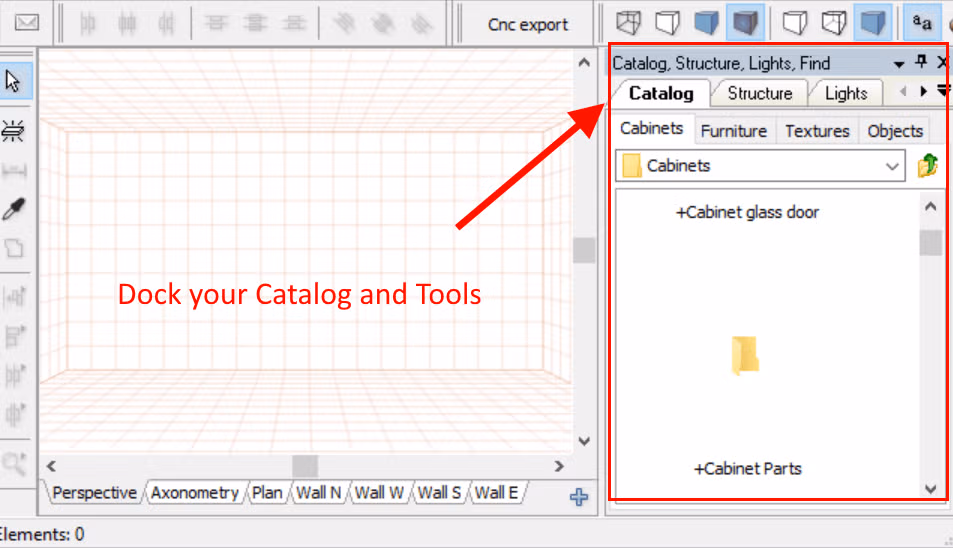Click the left sidebar distribute-horizontal icon
Screen dimensions: 953x548
tap(15, 374)
